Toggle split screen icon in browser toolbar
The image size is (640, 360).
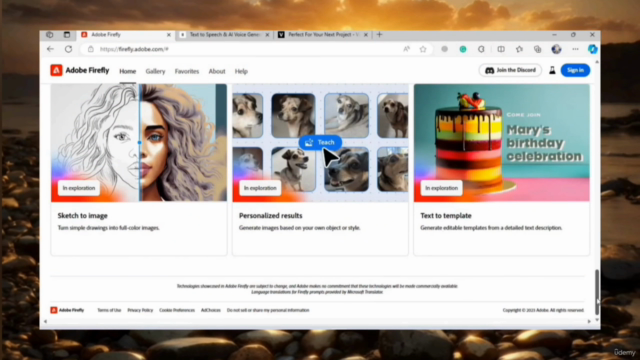click(501, 49)
